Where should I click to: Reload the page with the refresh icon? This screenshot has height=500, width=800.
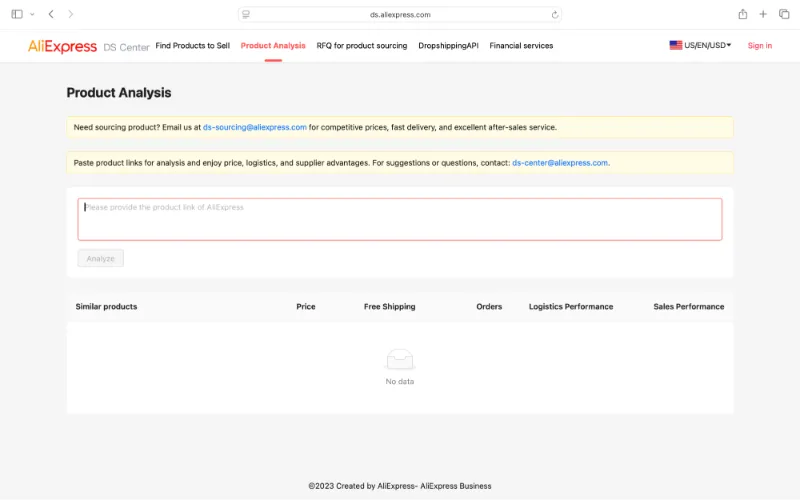(555, 15)
